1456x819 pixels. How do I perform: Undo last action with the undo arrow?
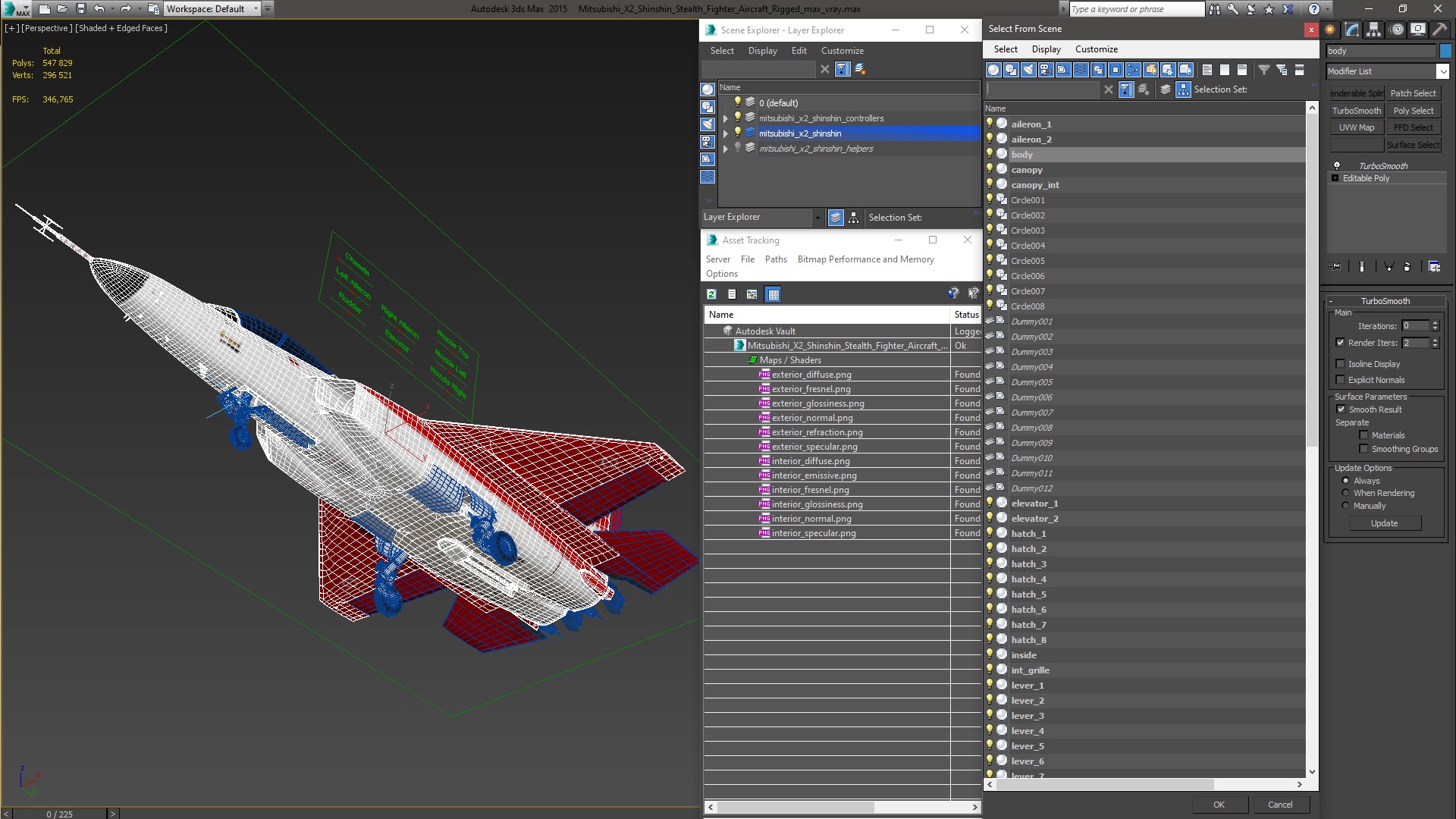tap(99, 9)
